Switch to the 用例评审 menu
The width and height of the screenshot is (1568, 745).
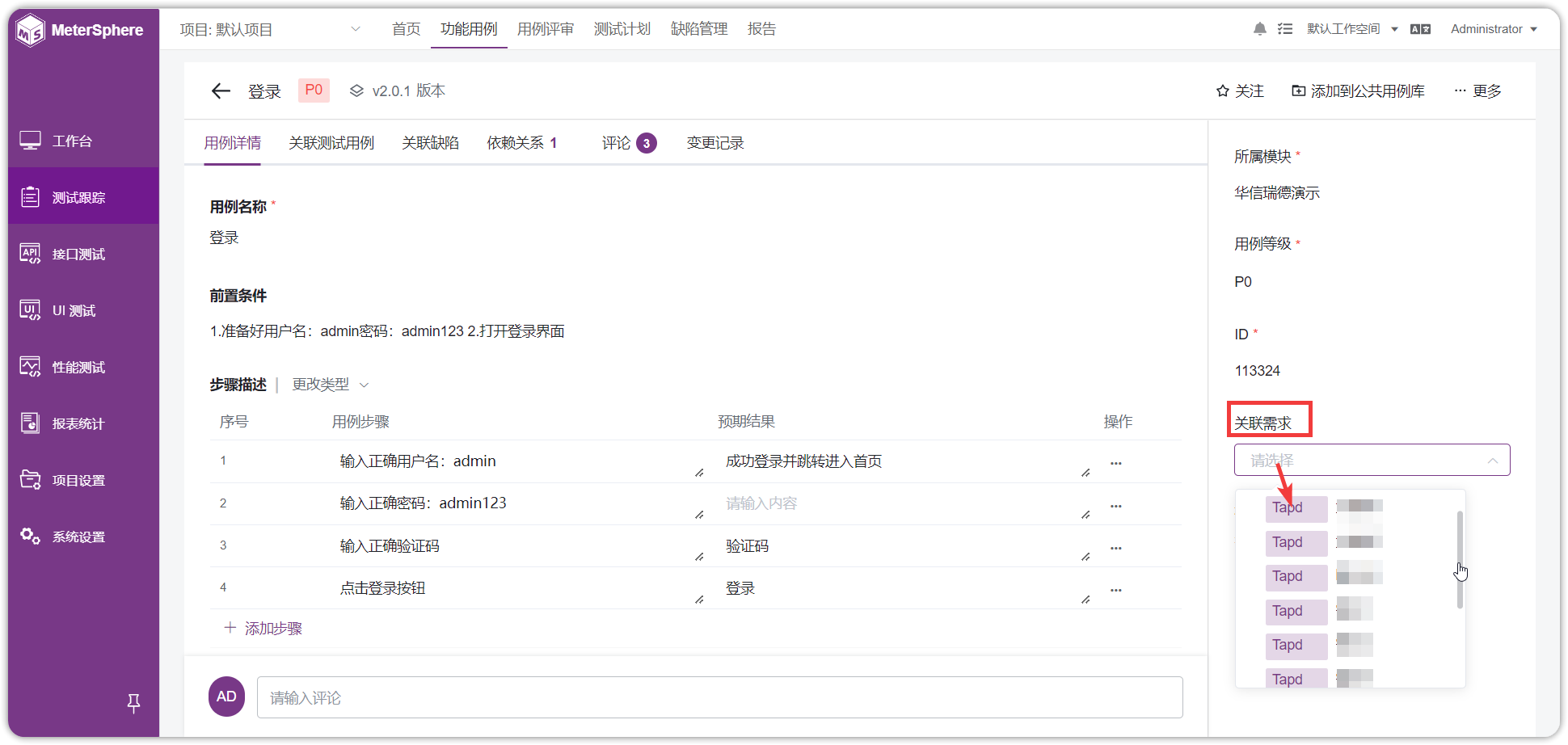[546, 29]
